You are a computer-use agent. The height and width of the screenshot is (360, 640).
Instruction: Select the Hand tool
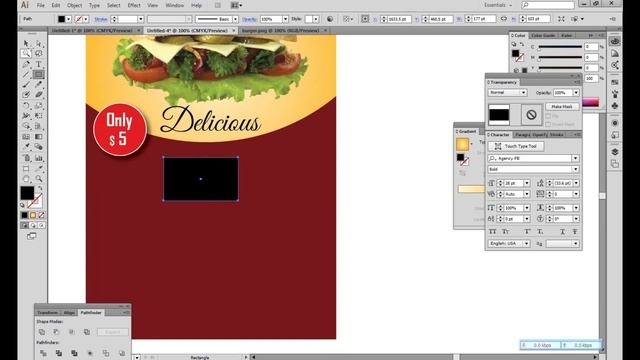pos(26,178)
